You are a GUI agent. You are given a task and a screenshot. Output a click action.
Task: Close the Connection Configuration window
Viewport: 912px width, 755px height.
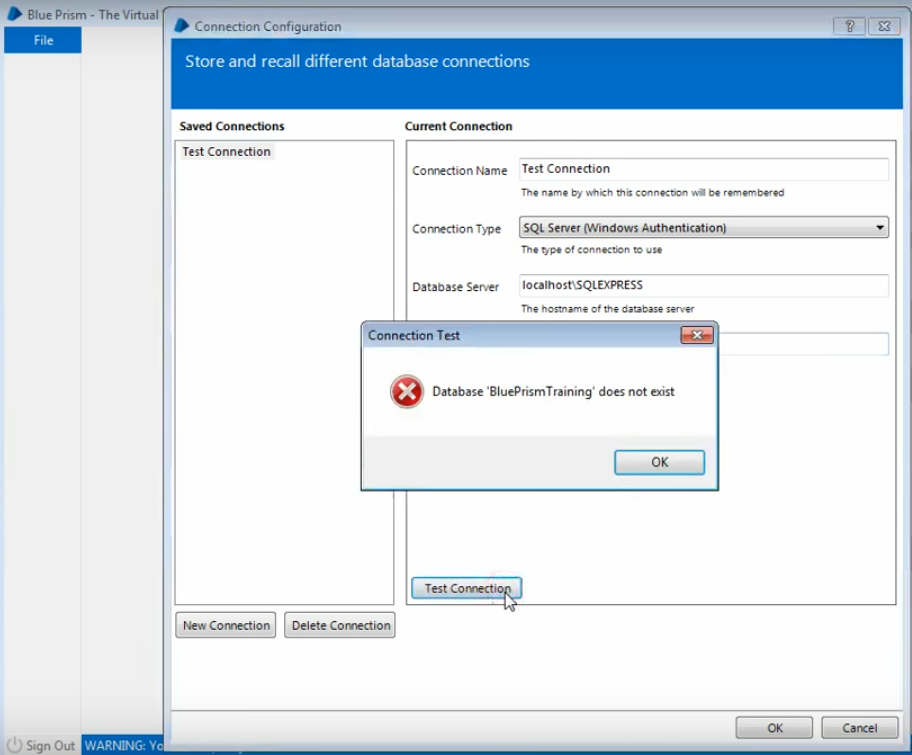coord(884,26)
